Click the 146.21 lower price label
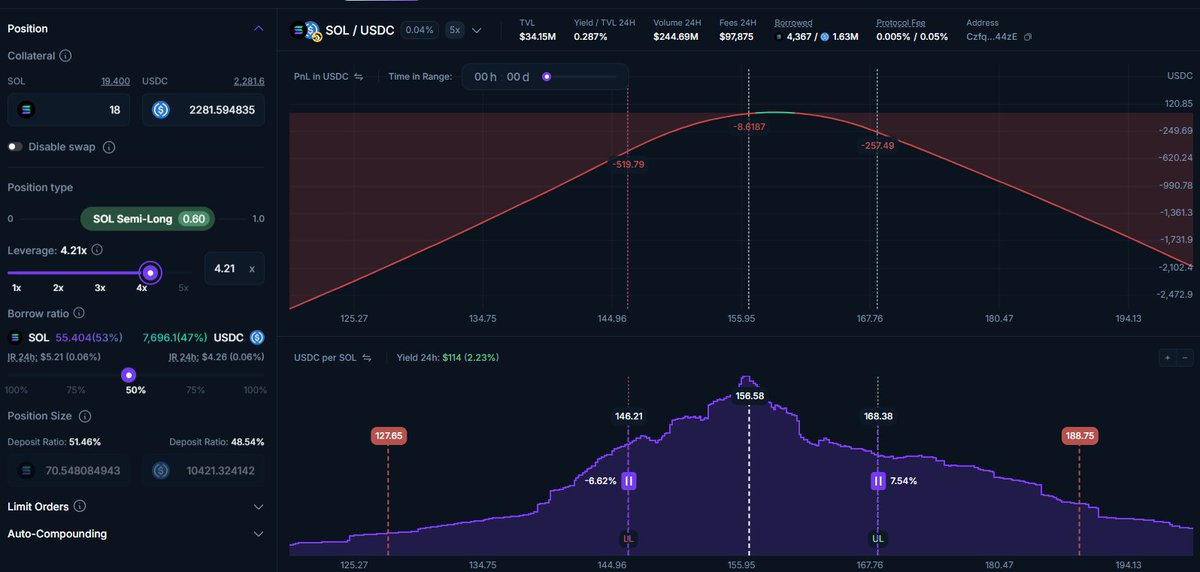This screenshot has width=1200, height=572. [629, 416]
